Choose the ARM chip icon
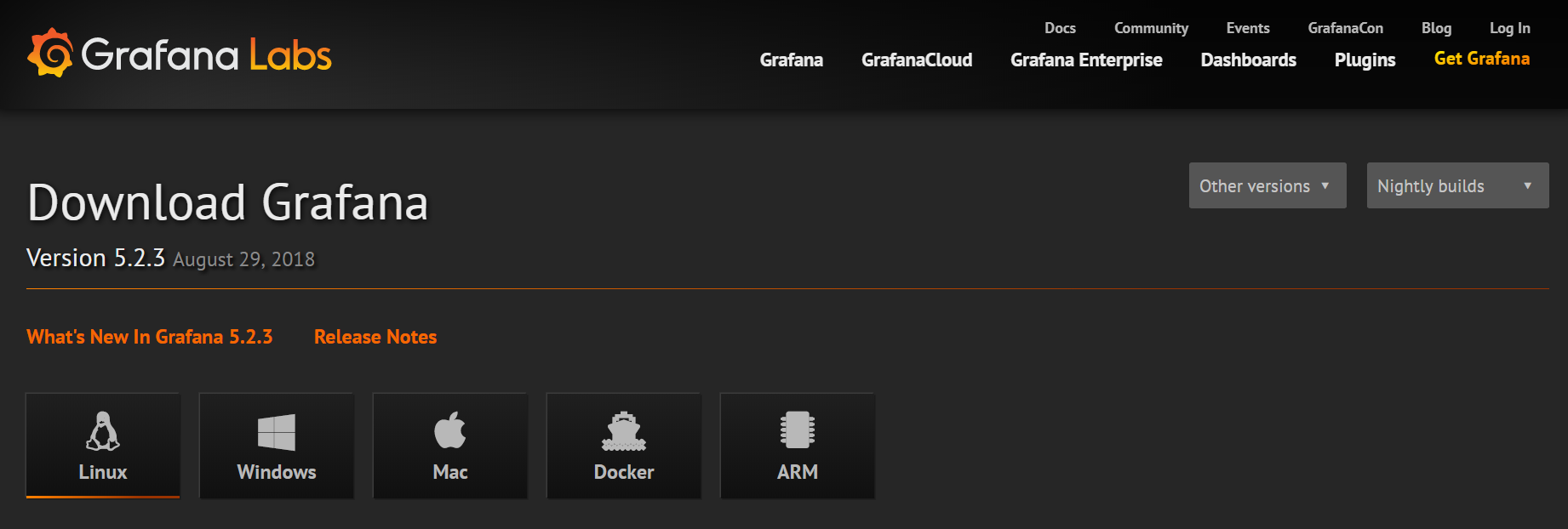Screen dimensions: 1568x529 [798, 430]
